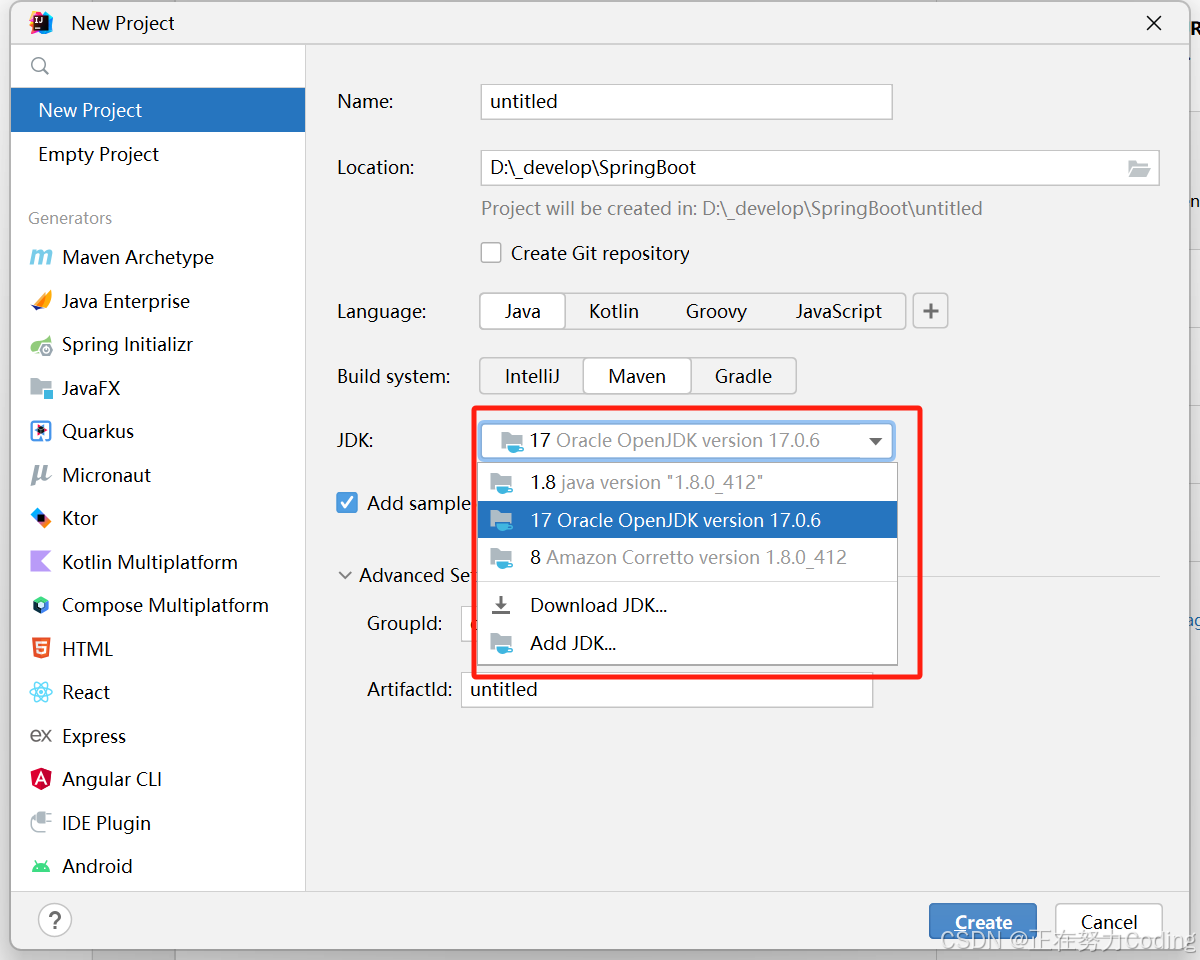Select JavaScript as the language
This screenshot has height=960, width=1200.
click(839, 311)
